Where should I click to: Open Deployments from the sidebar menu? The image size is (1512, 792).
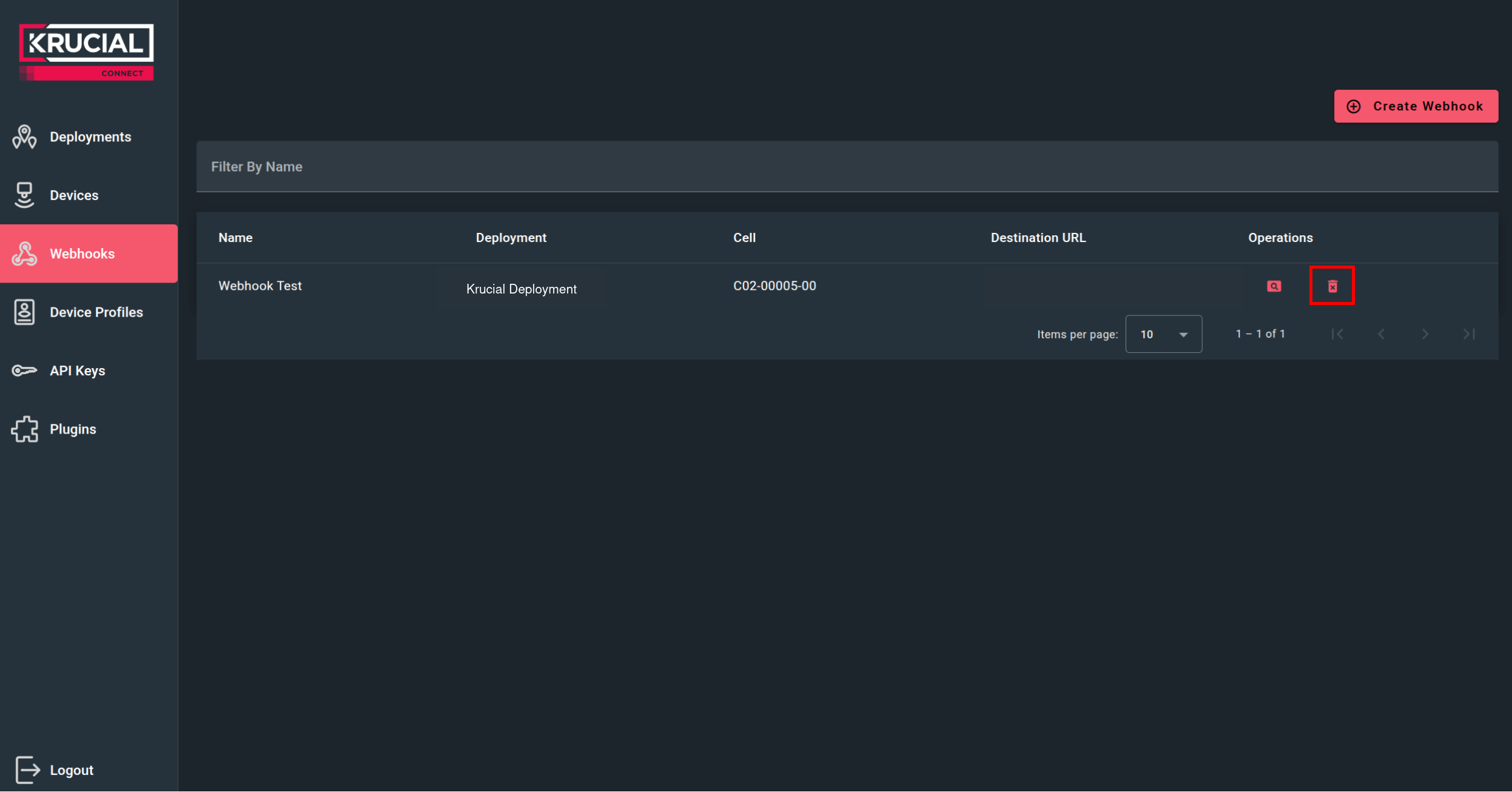point(90,136)
